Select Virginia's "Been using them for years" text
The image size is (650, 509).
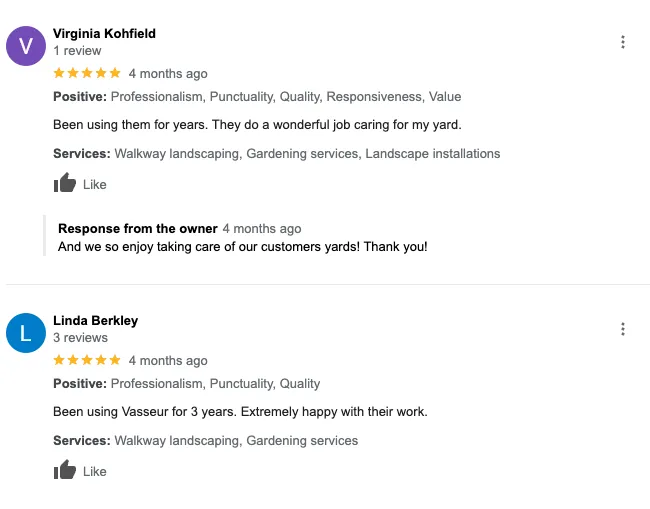257,125
